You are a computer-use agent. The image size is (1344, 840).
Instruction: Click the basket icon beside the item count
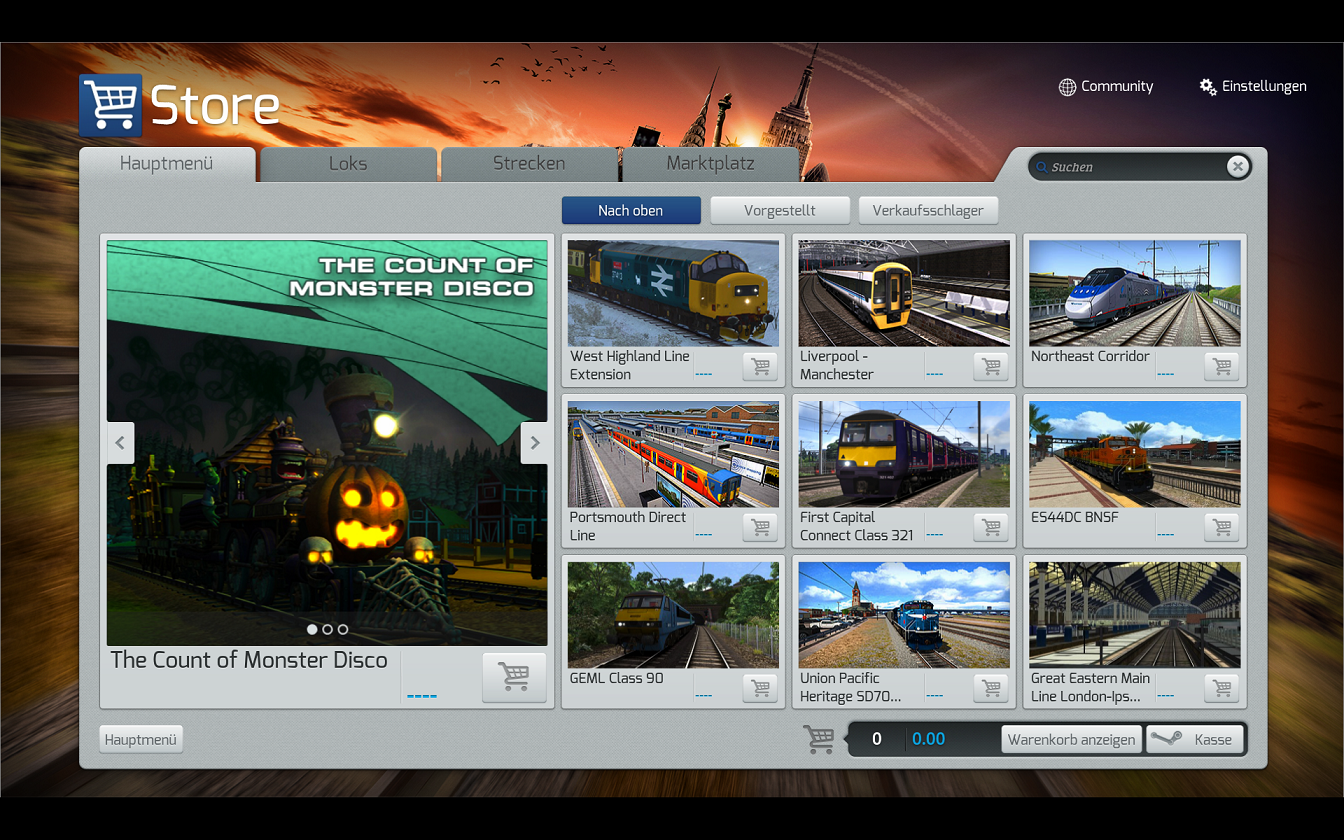pos(819,739)
